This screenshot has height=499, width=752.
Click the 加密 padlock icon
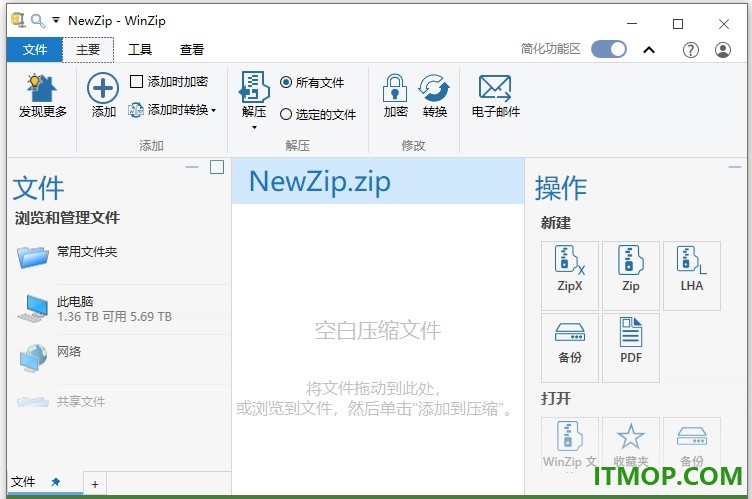395,87
